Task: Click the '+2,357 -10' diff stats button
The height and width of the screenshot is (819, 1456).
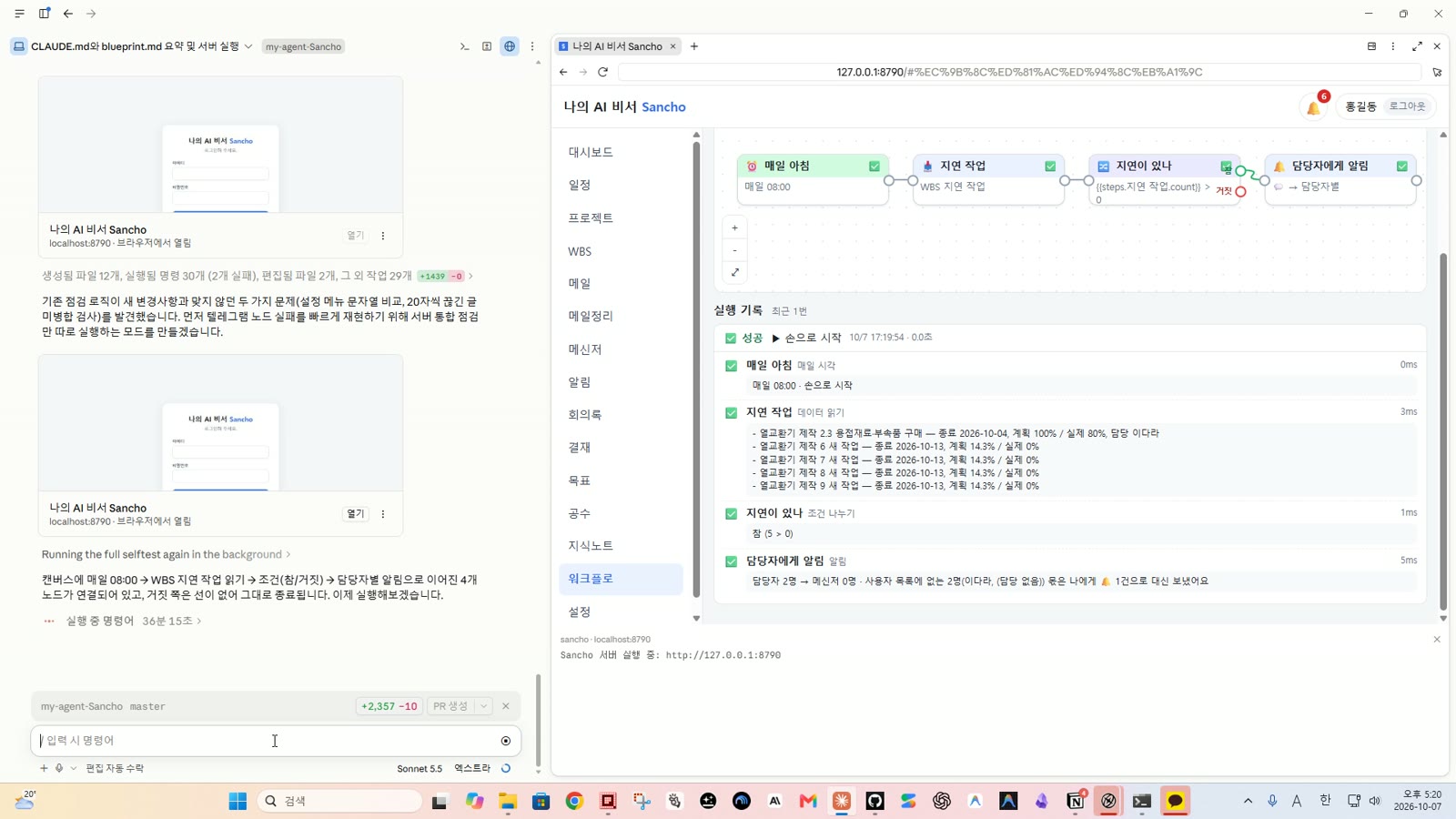Action: click(389, 706)
